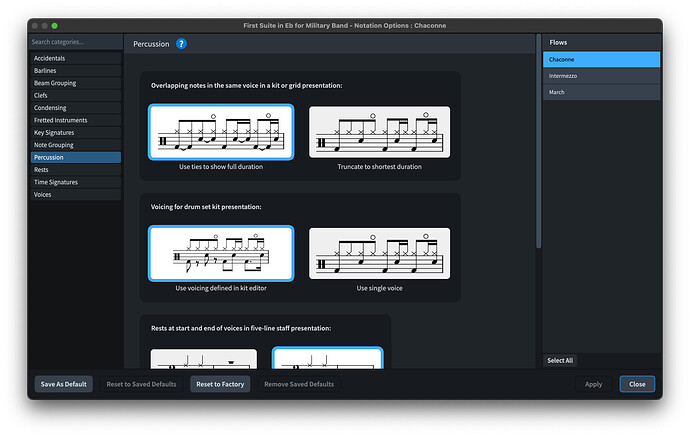Select 'Use voicing defined in kit editor'
The width and height of the screenshot is (690, 436).
point(221,253)
